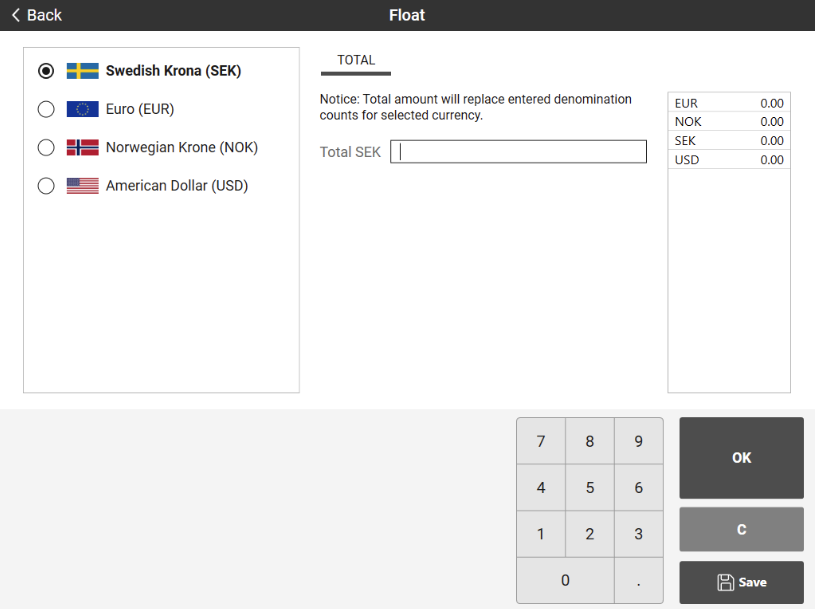Clear entry with the C button
815x609 pixels.
pos(741,529)
